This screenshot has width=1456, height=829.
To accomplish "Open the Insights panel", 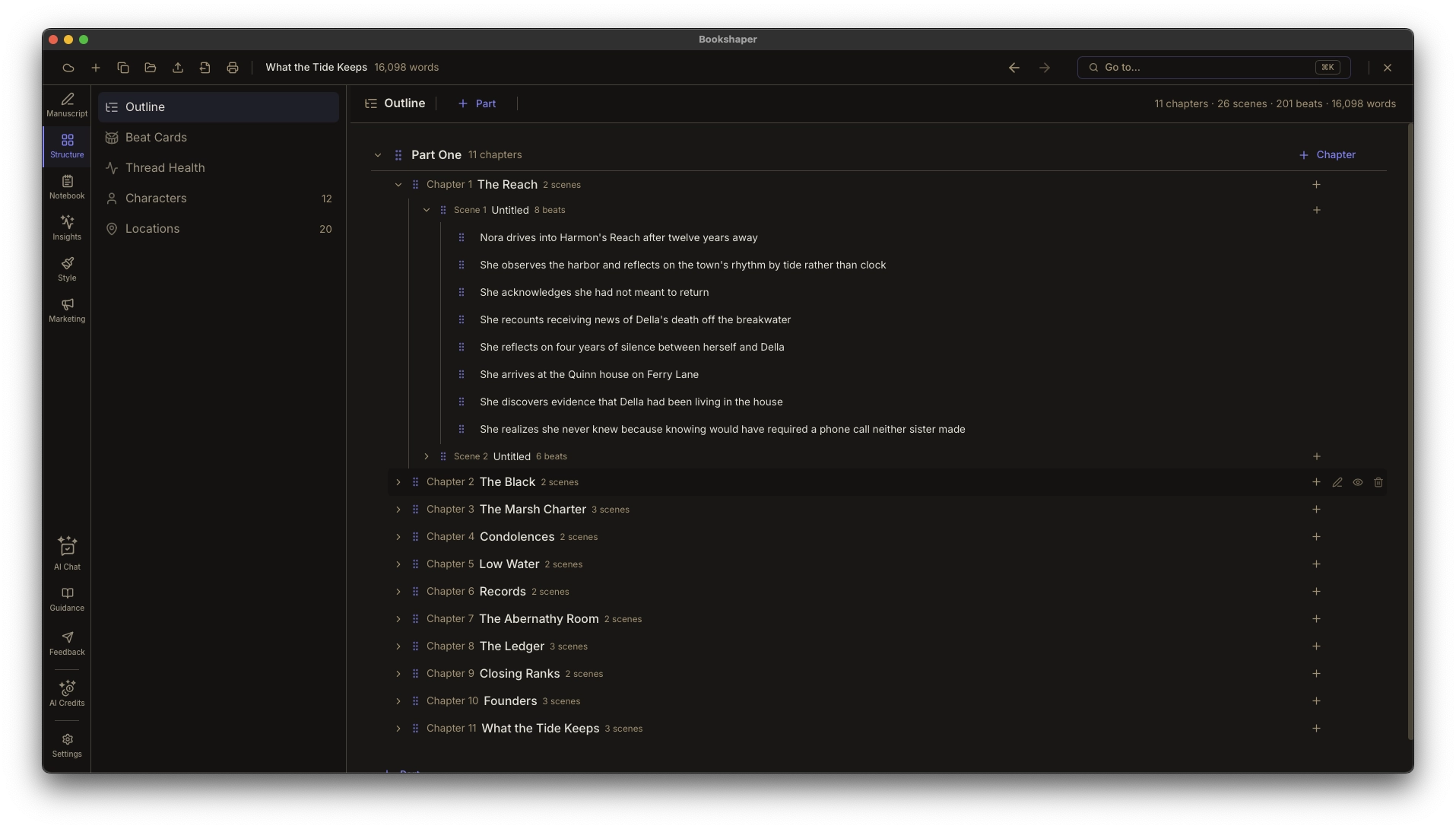I will point(67,228).
